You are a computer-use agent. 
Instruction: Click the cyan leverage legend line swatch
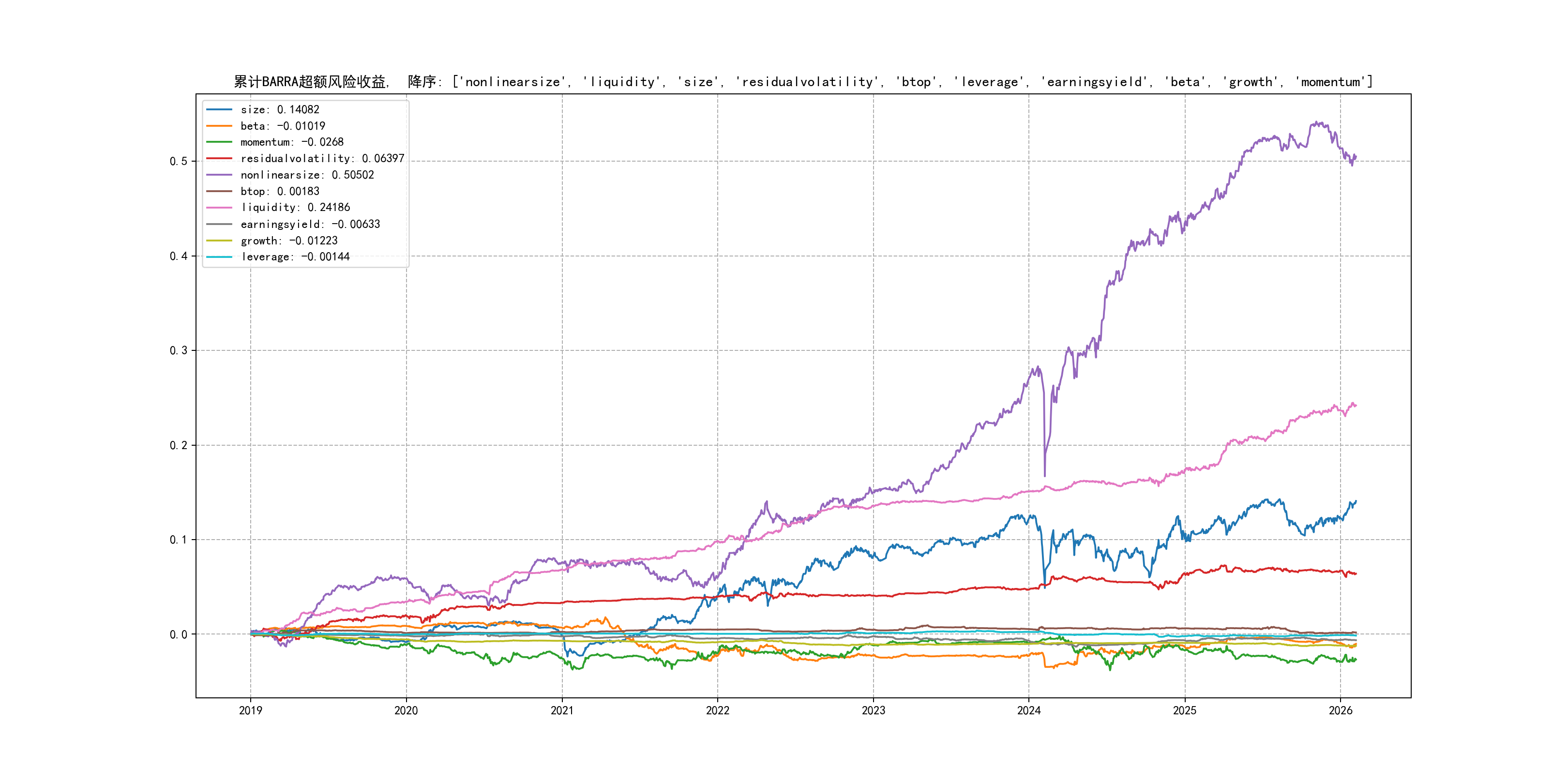point(219,257)
